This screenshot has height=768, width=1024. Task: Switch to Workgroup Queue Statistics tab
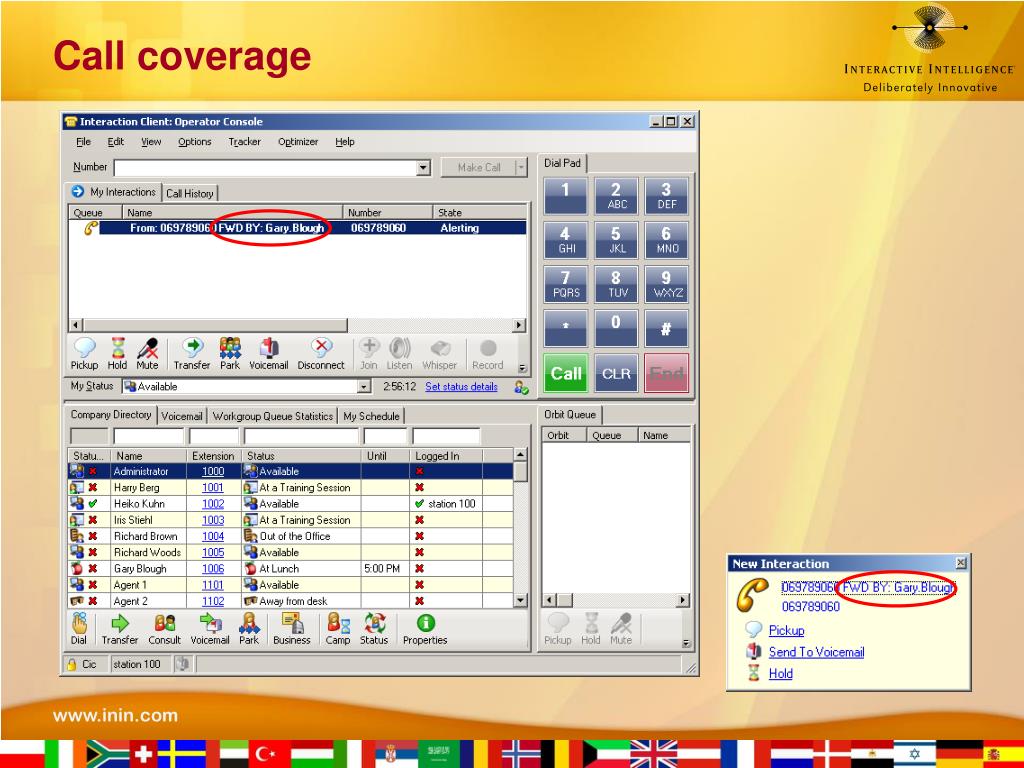pyautogui.click(x=273, y=416)
